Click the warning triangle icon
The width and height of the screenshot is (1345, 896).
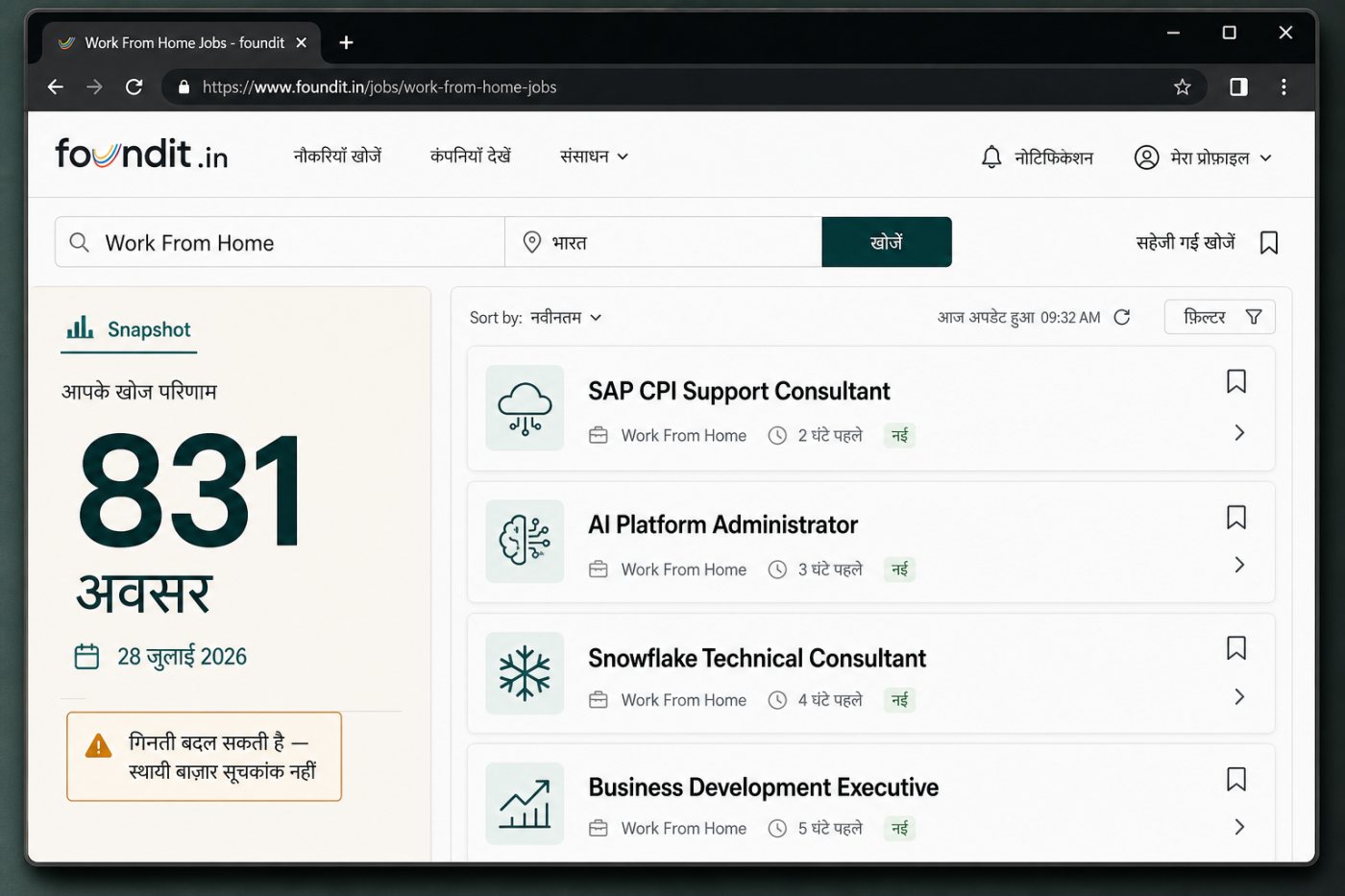click(x=98, y=746)
